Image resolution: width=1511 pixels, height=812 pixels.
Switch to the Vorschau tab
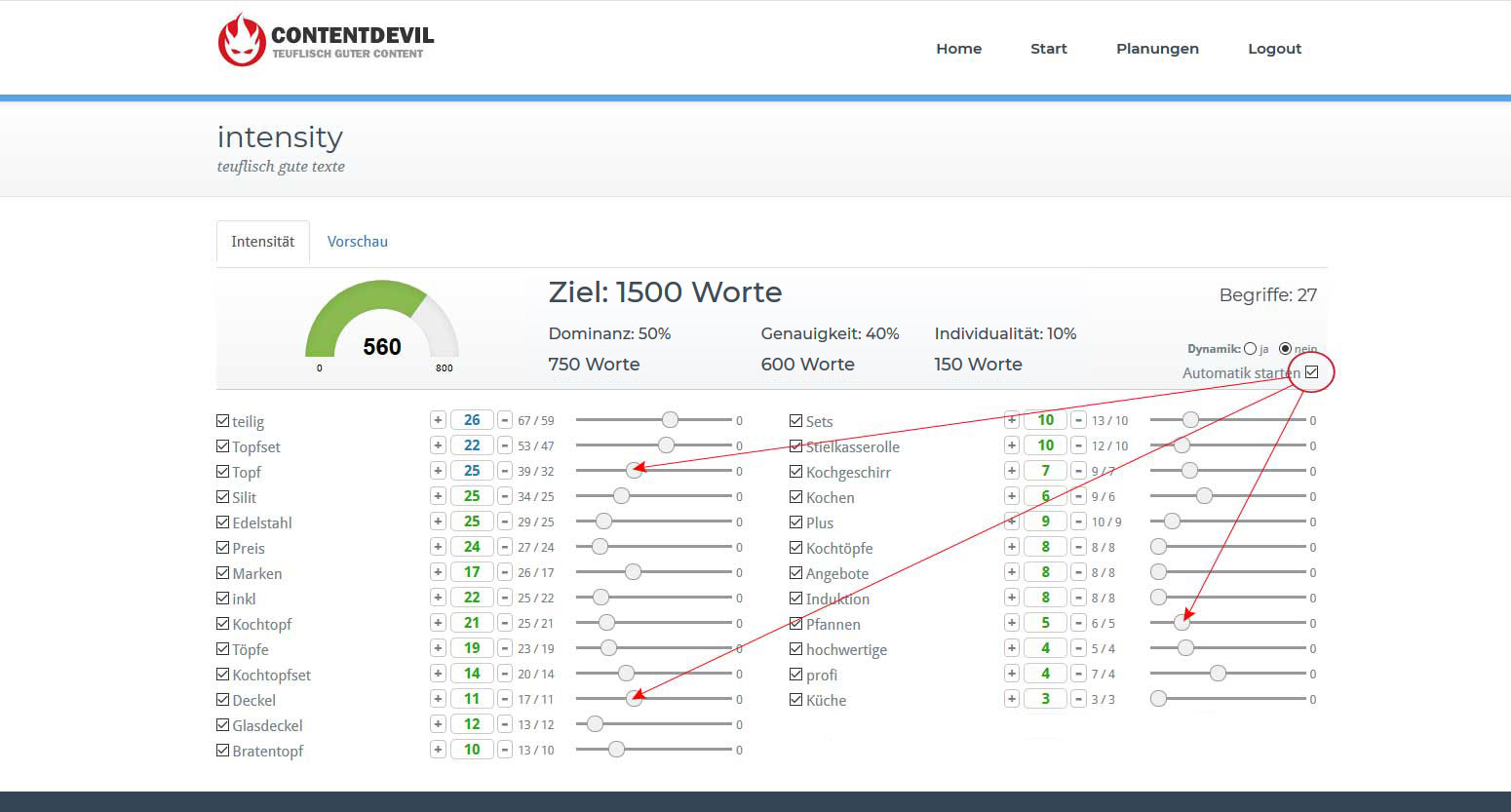357,242
